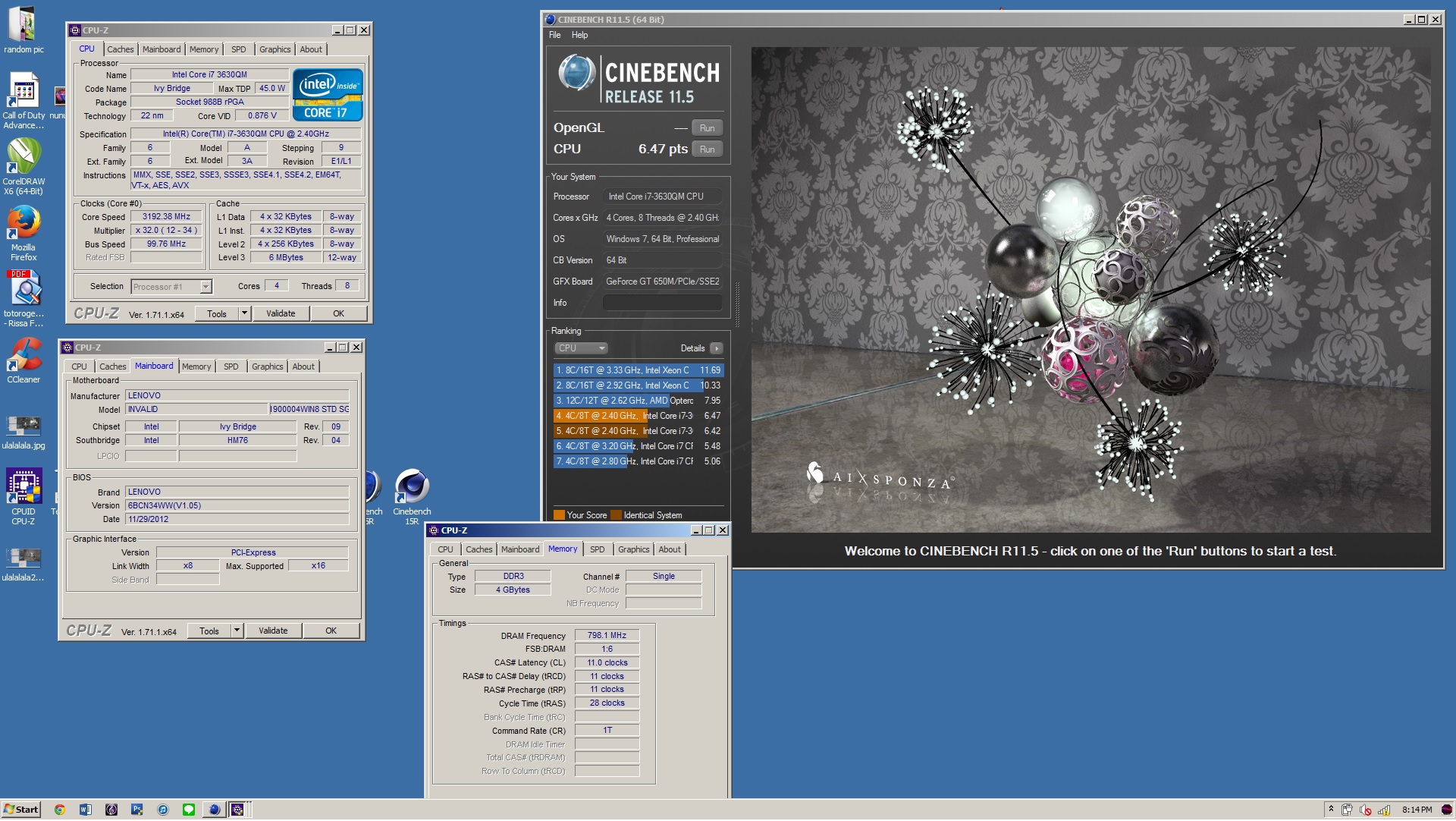
Task: Open the Ranking CPU dropdown in Cinebench
Action: (x=582, y=349)
